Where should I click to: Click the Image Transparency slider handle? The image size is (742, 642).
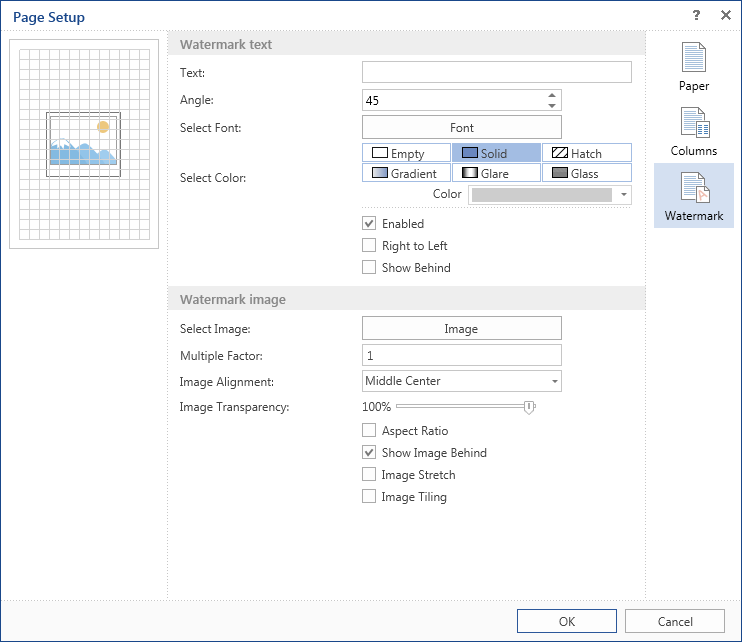point(530,407)
